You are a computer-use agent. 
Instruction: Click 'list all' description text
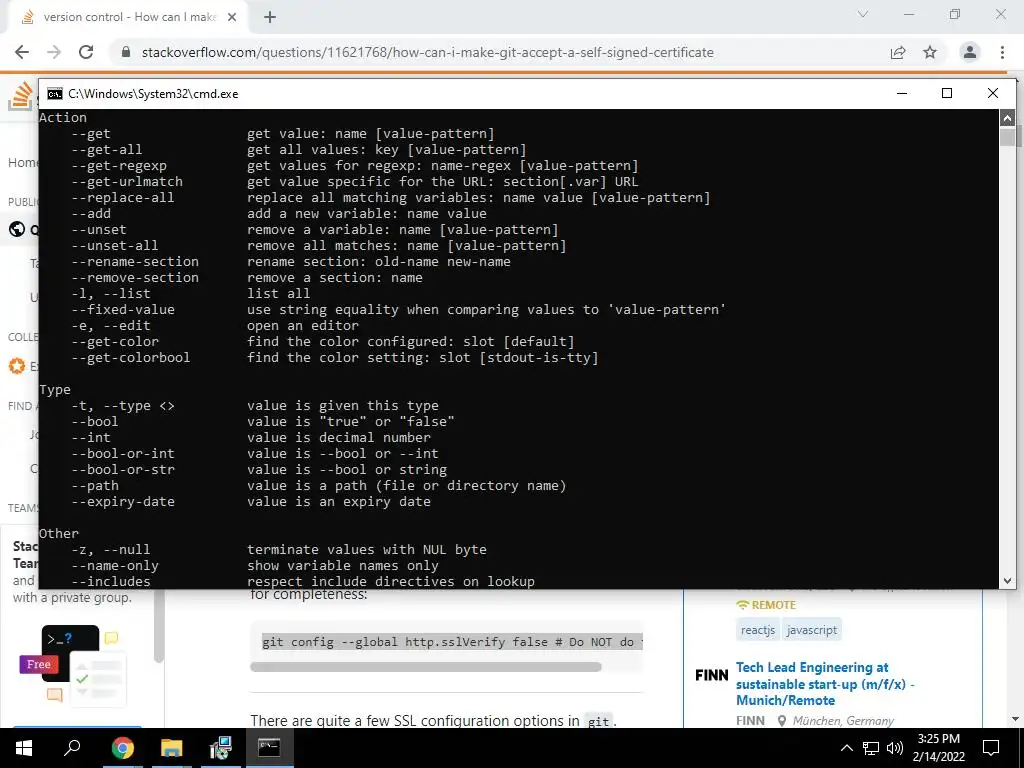(x=279, y=294)
